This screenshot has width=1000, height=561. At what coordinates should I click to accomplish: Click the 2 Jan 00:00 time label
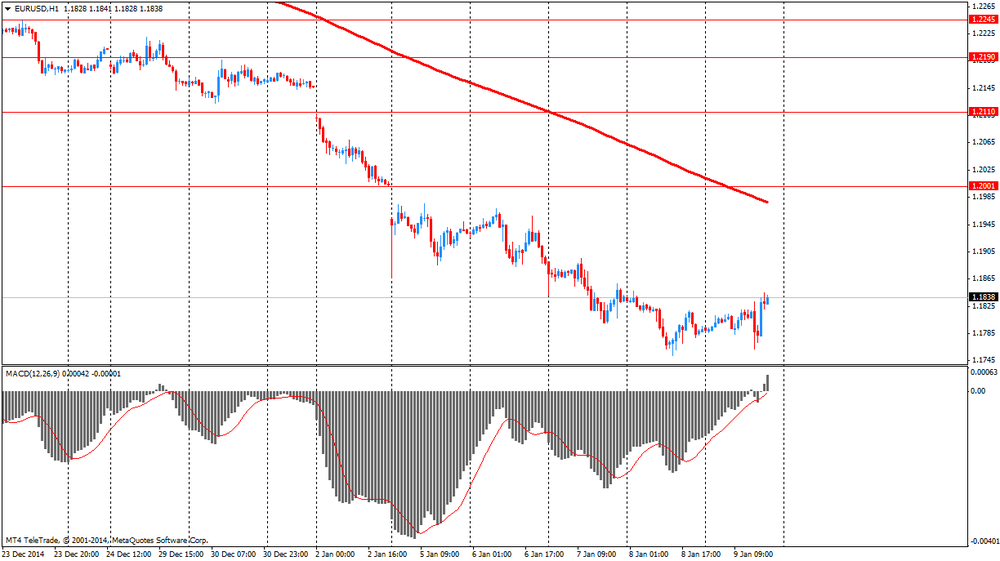(x=335, y=554)
